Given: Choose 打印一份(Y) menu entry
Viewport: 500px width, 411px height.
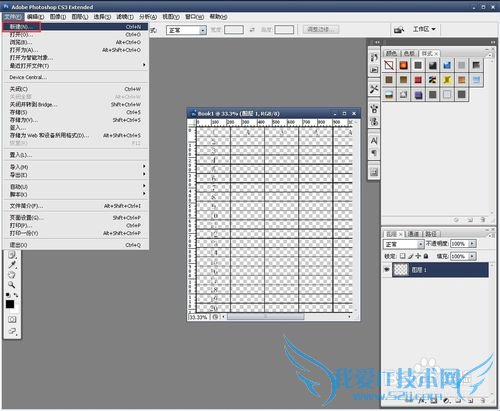Looking at the screenshot, I should (x=75, y=233).
